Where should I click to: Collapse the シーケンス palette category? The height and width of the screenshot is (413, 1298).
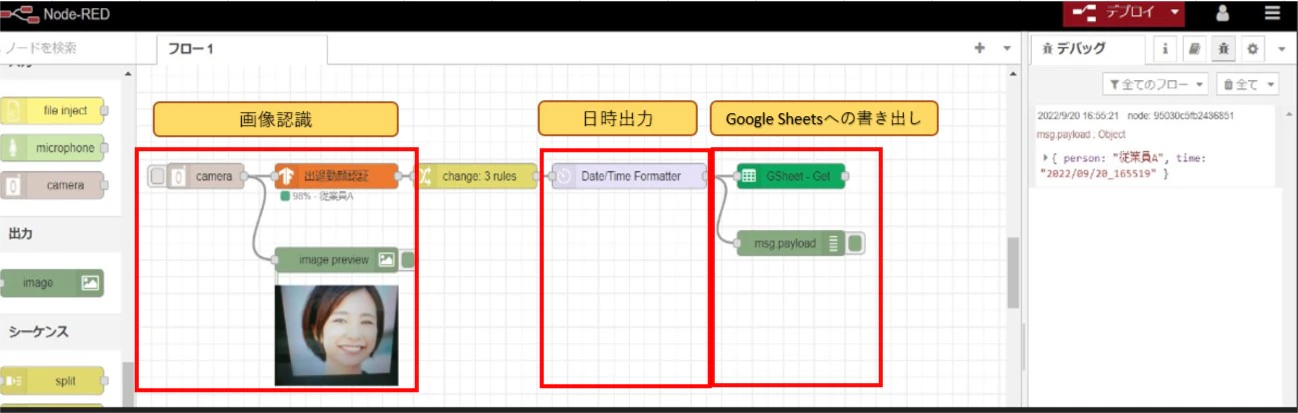pyautogui.click(x=38, y=330)
